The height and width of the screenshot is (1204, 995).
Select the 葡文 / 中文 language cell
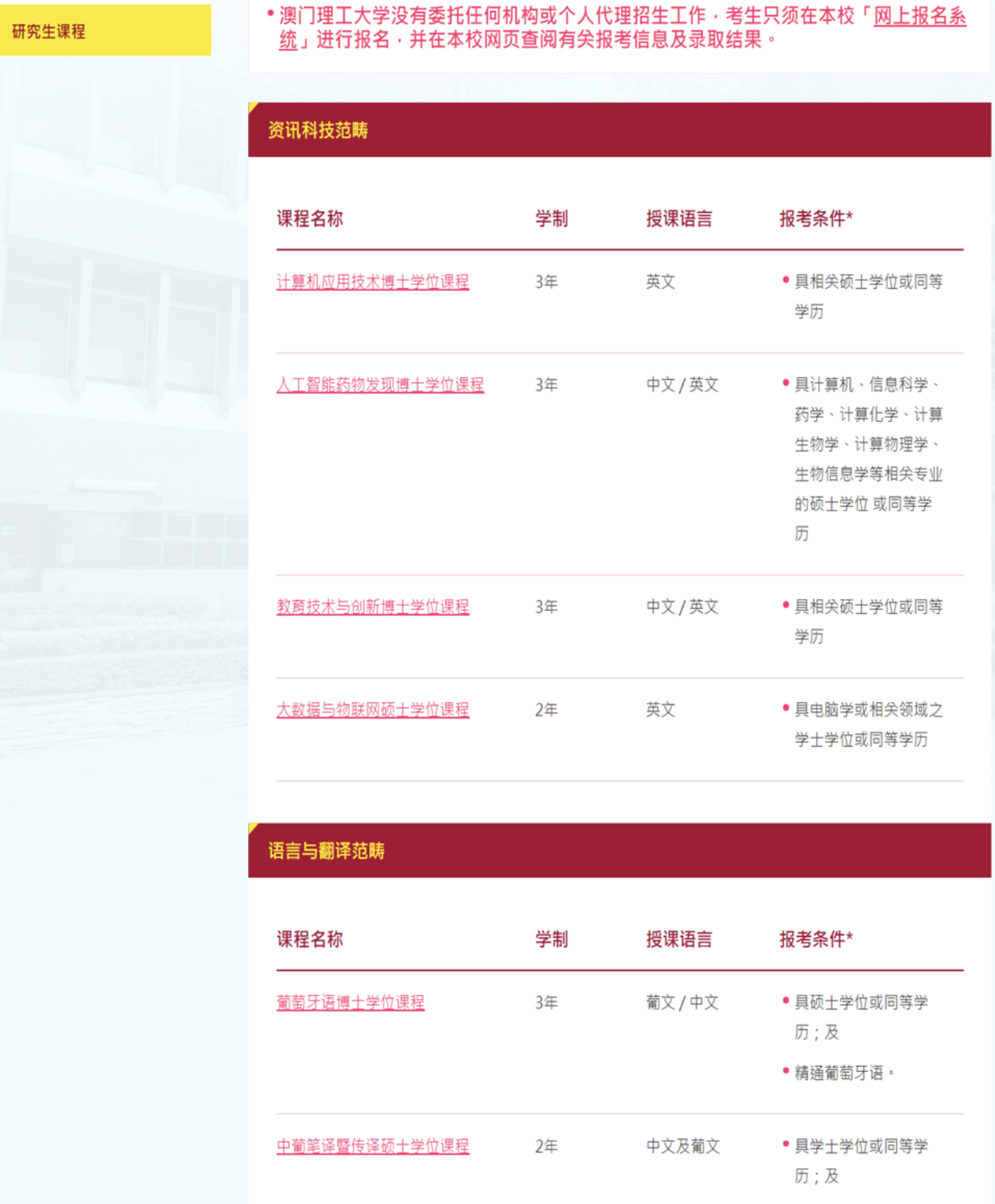pyautogui.click(x=682, y=1002)
